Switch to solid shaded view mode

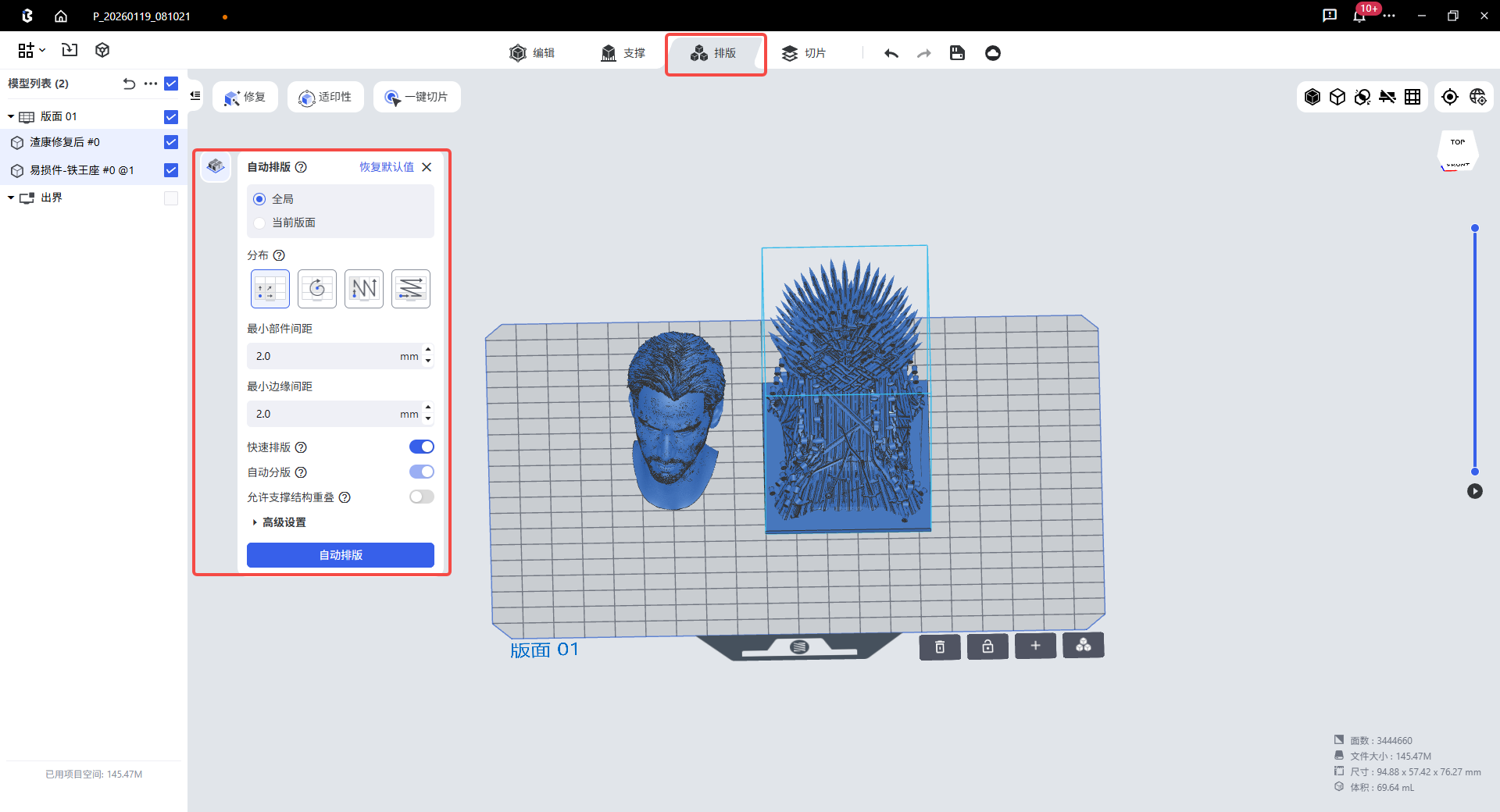[x=1312, y=97]
